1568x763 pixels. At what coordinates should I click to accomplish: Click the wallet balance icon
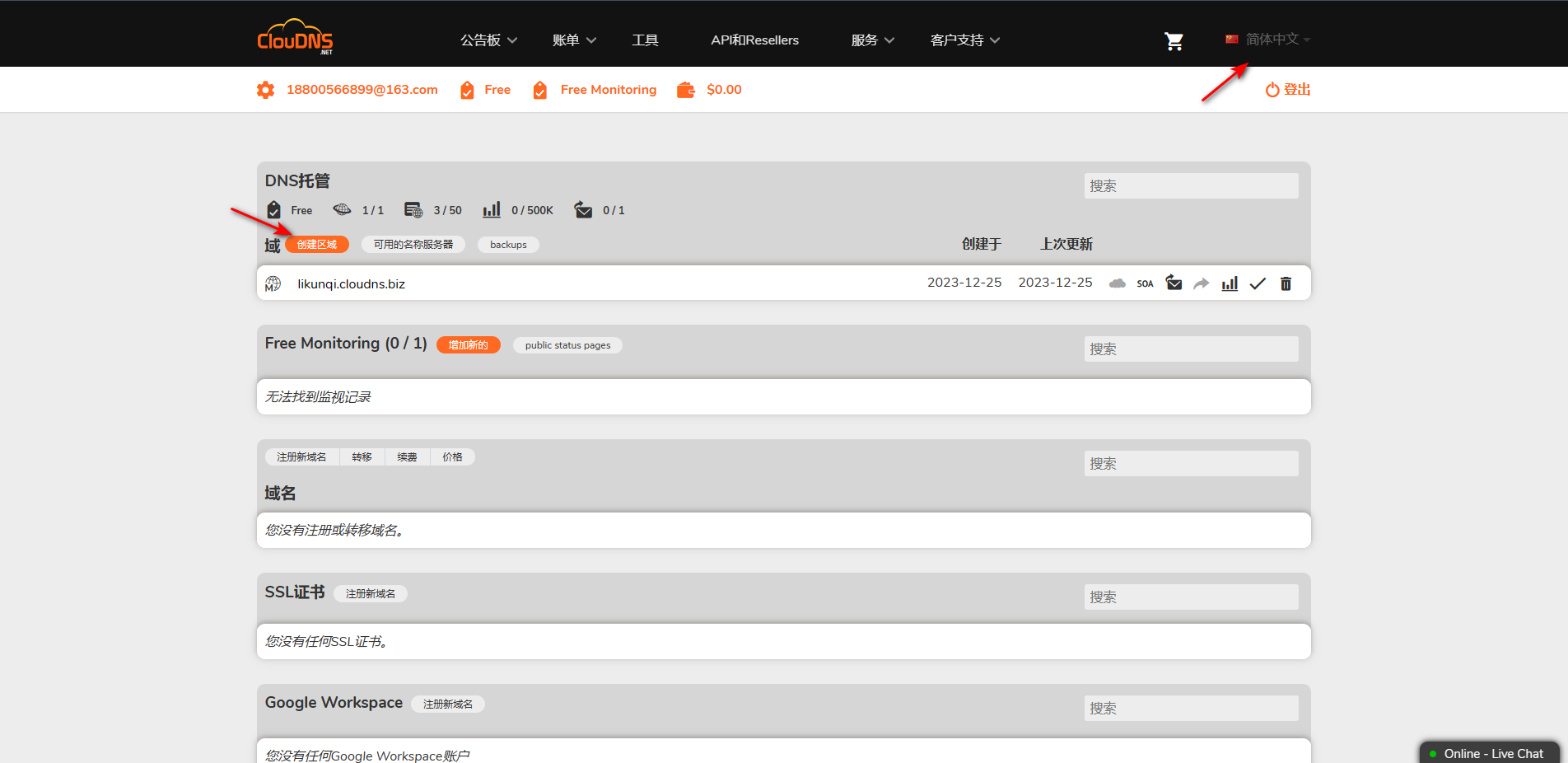pos(685,90)
